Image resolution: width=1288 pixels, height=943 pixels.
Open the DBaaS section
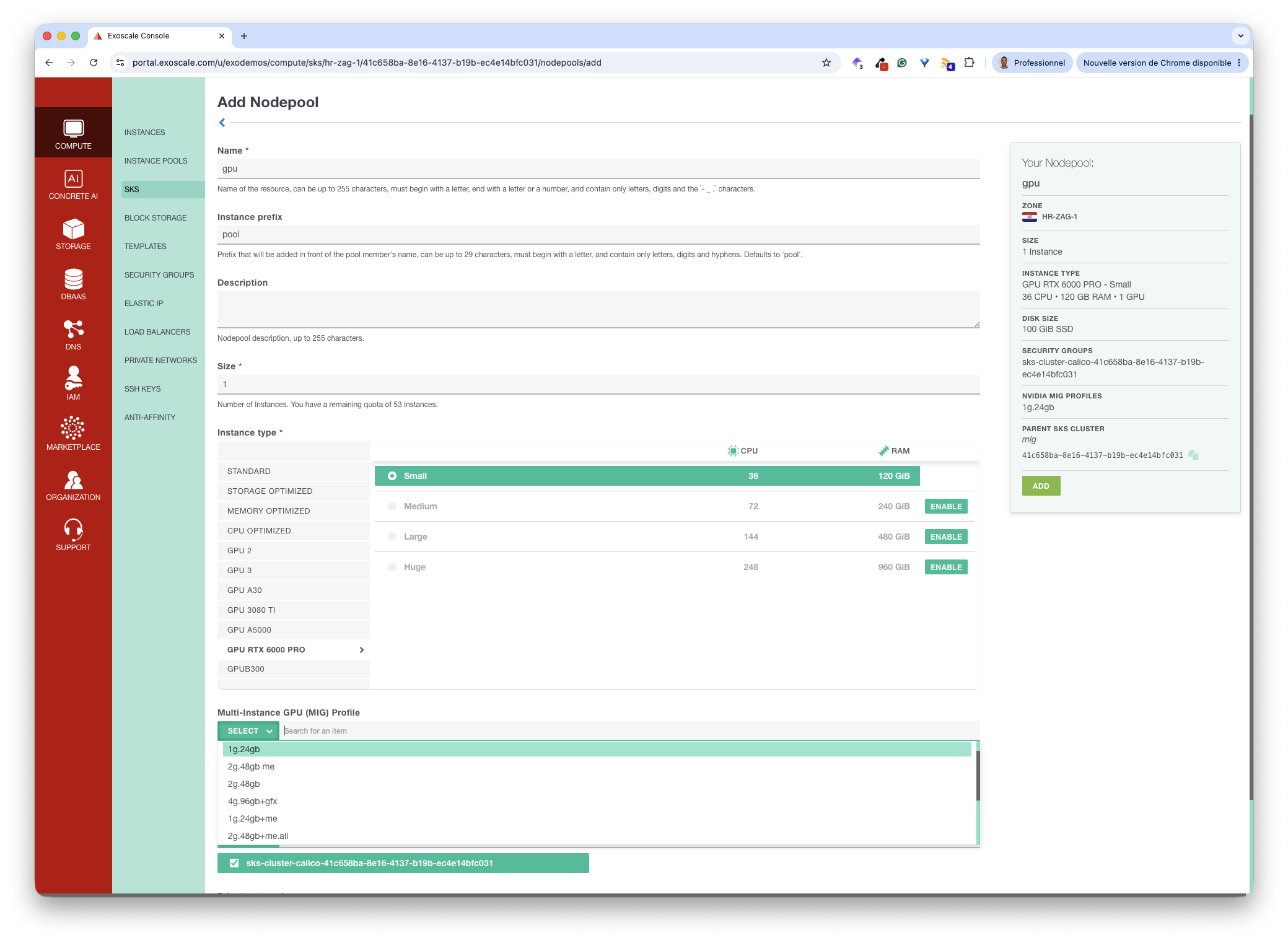click(x=73, y=284)
